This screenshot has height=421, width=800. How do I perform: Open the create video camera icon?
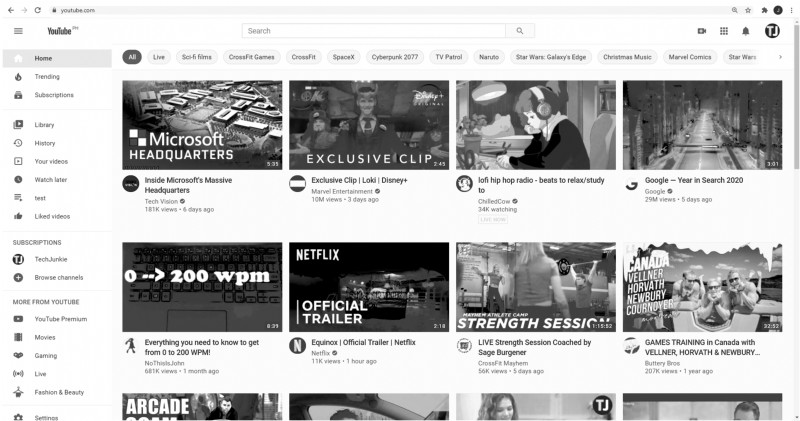(702, 31)
